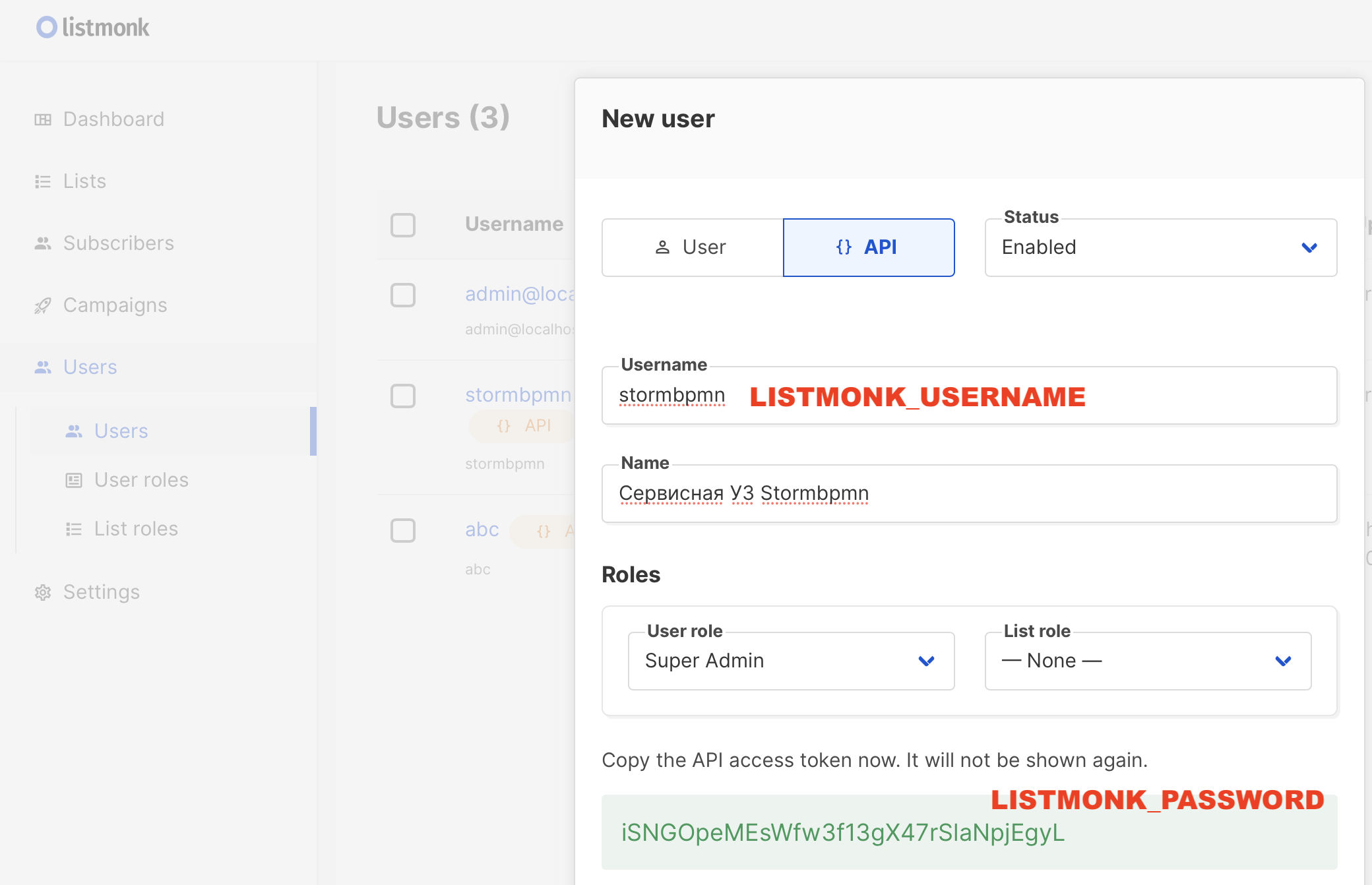Click the Users submenu people icon

pos(74,431)
